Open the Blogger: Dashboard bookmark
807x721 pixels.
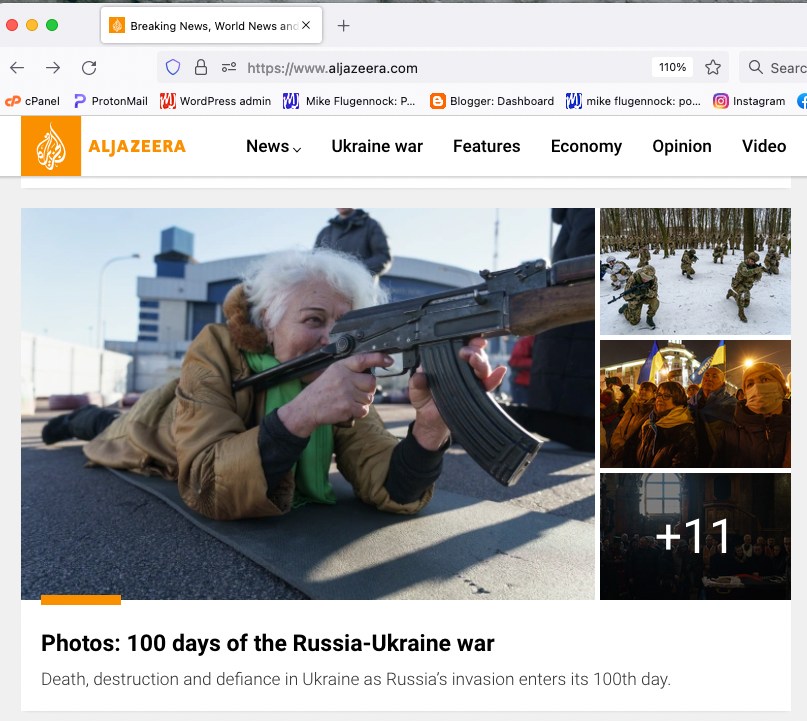pos(492,101)
